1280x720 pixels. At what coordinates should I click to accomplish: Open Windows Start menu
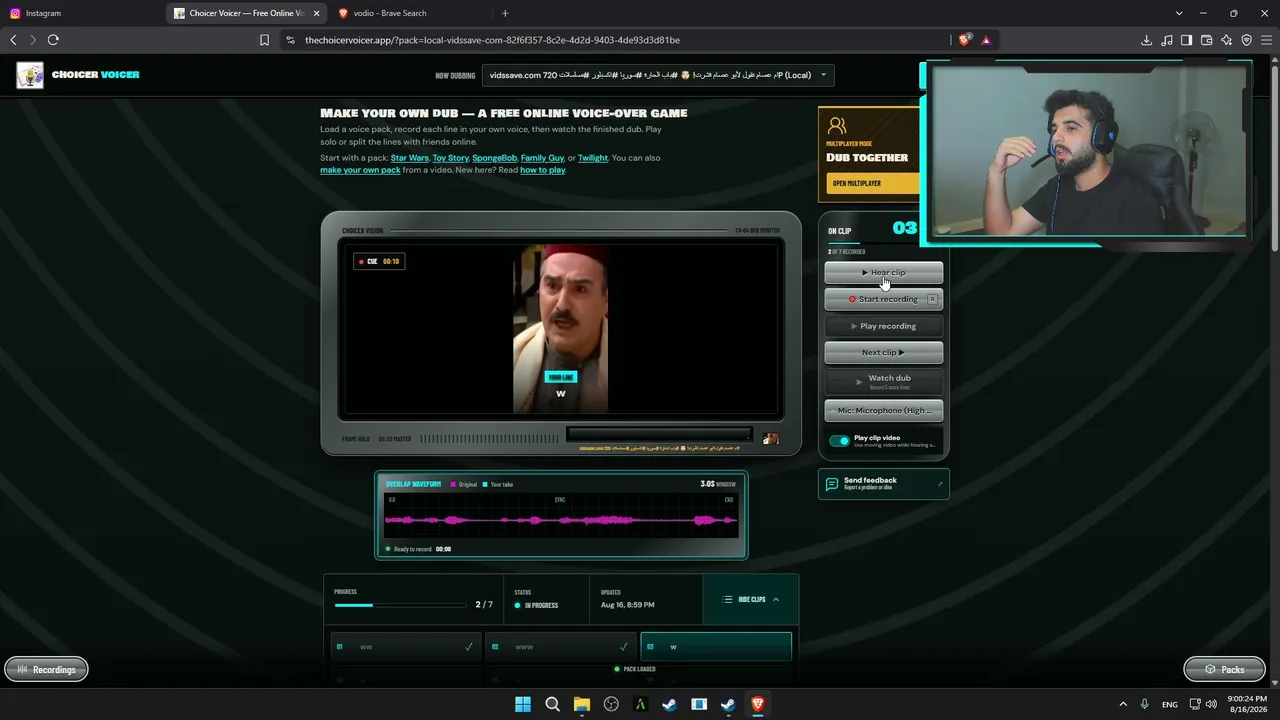pos(523,704)
